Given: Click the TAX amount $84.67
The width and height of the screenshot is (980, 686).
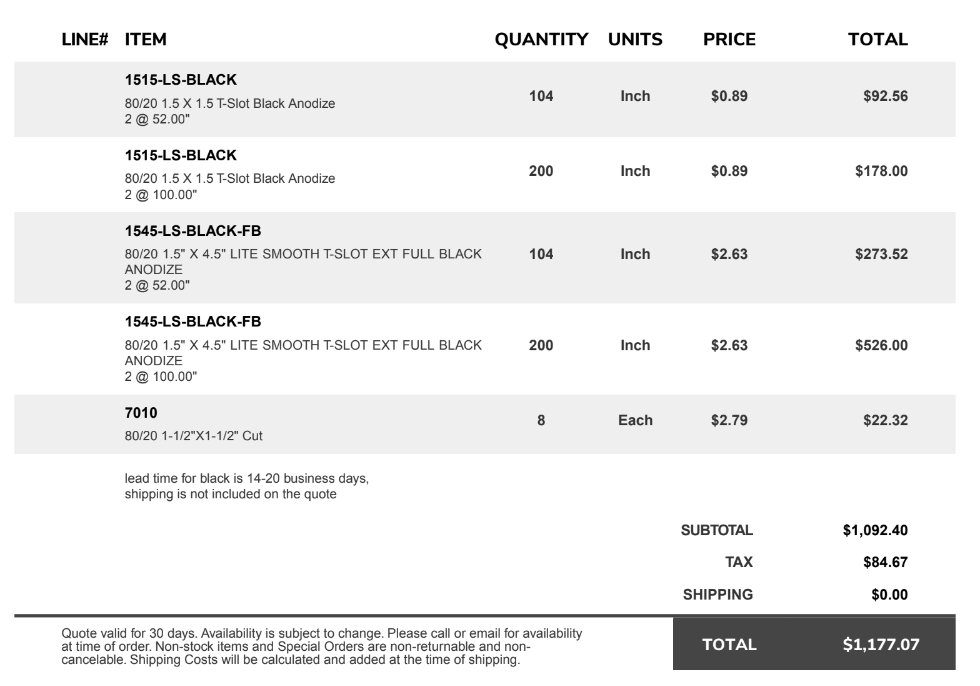Looking at the screenshot, I should [886, 562].
